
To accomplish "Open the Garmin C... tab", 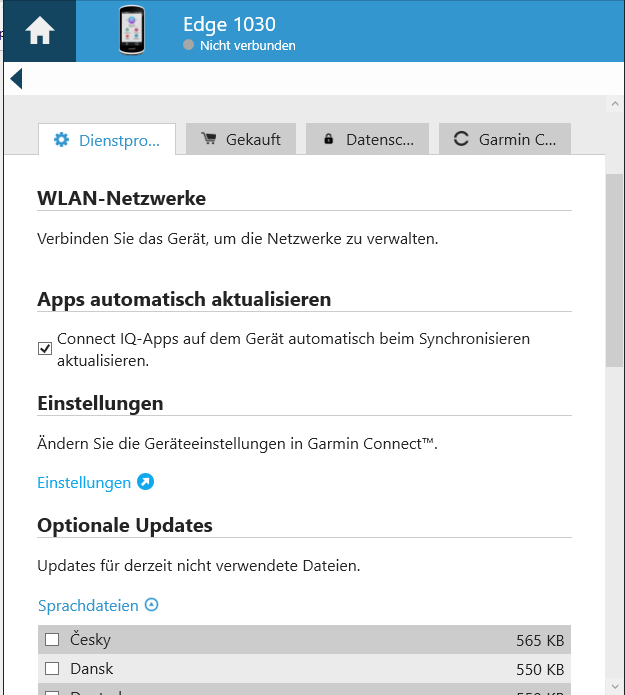I will tap(505, 140).
